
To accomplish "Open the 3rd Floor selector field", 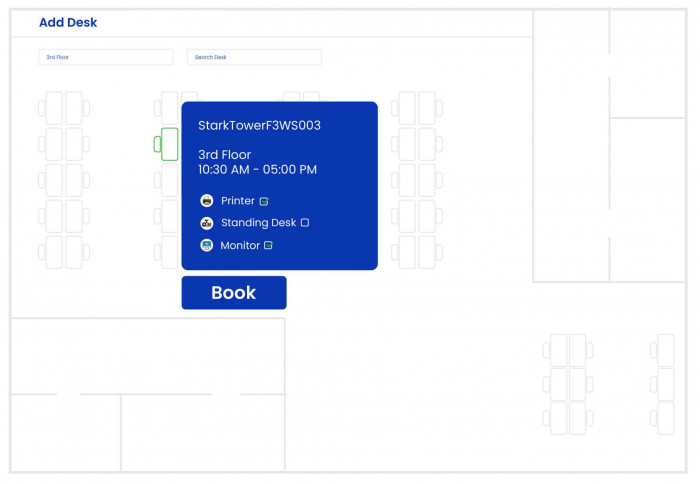I will click(106, 57).
